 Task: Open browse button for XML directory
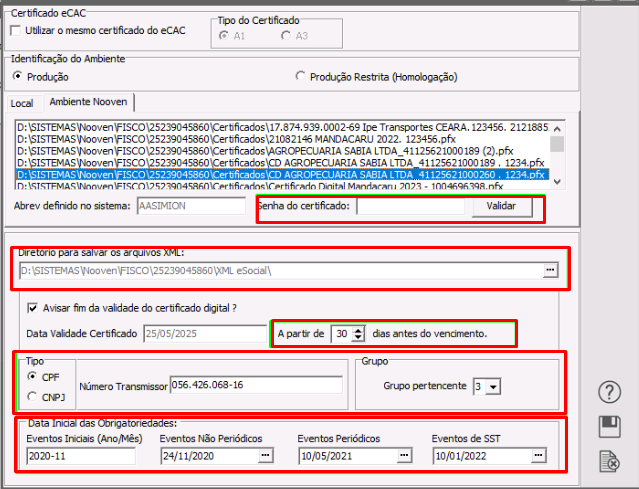pyautogui.click(x=549, y=270)
